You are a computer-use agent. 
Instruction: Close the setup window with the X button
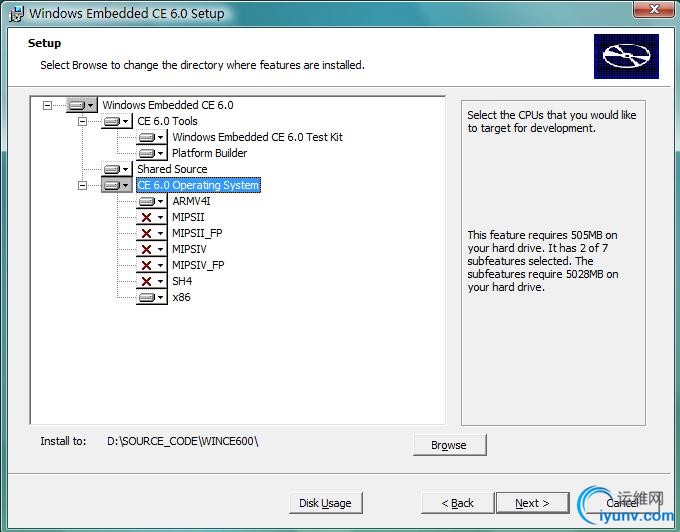pyautogui.click(x=654, y=9)
